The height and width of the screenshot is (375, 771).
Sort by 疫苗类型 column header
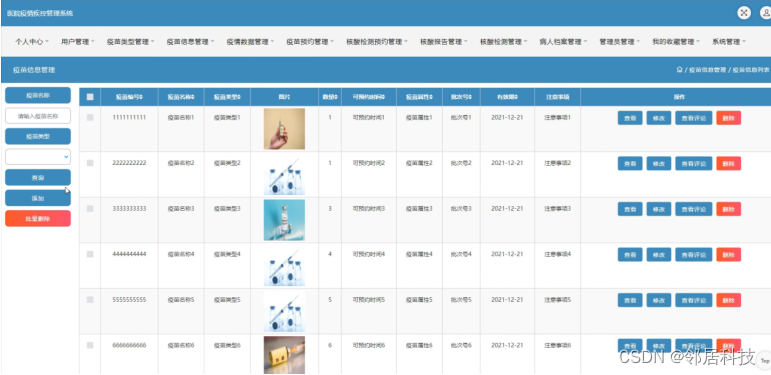coord(227,97)
